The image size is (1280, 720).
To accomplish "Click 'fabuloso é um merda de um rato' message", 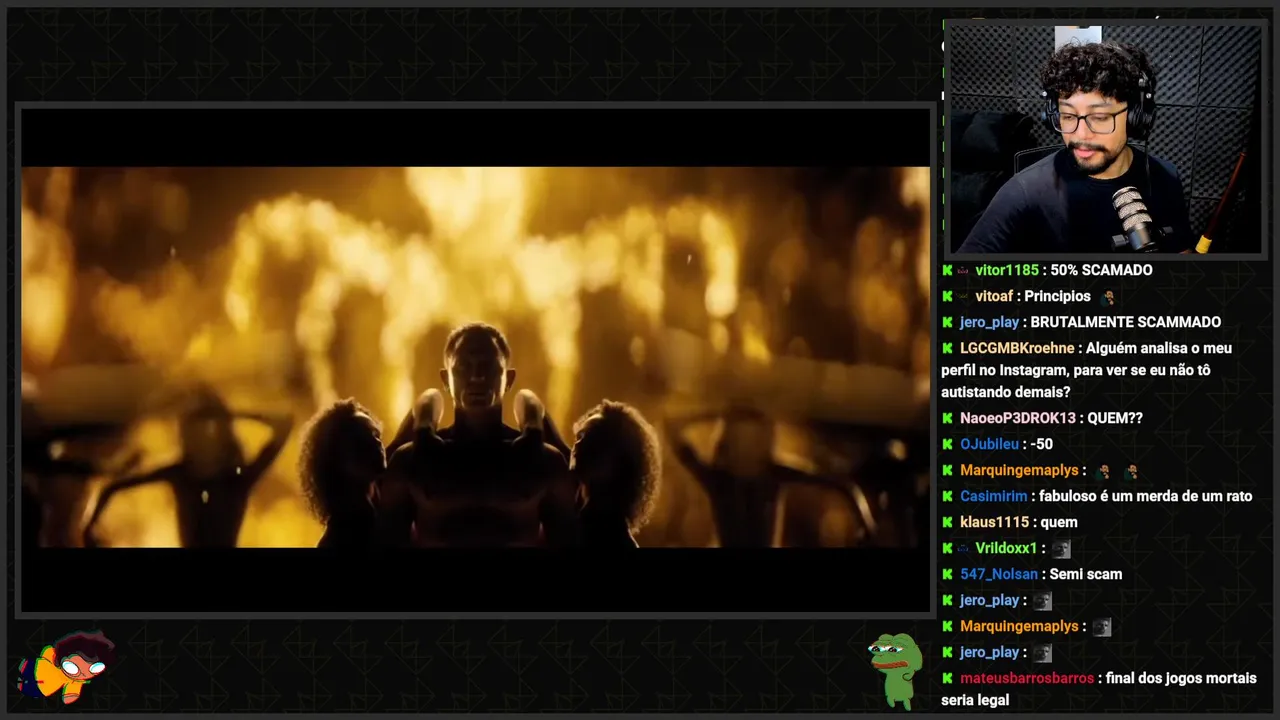I will (1145, 496).
